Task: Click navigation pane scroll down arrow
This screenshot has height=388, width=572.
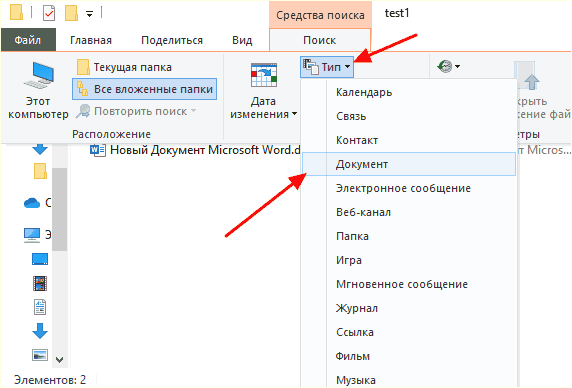Action: pos(59,360)
